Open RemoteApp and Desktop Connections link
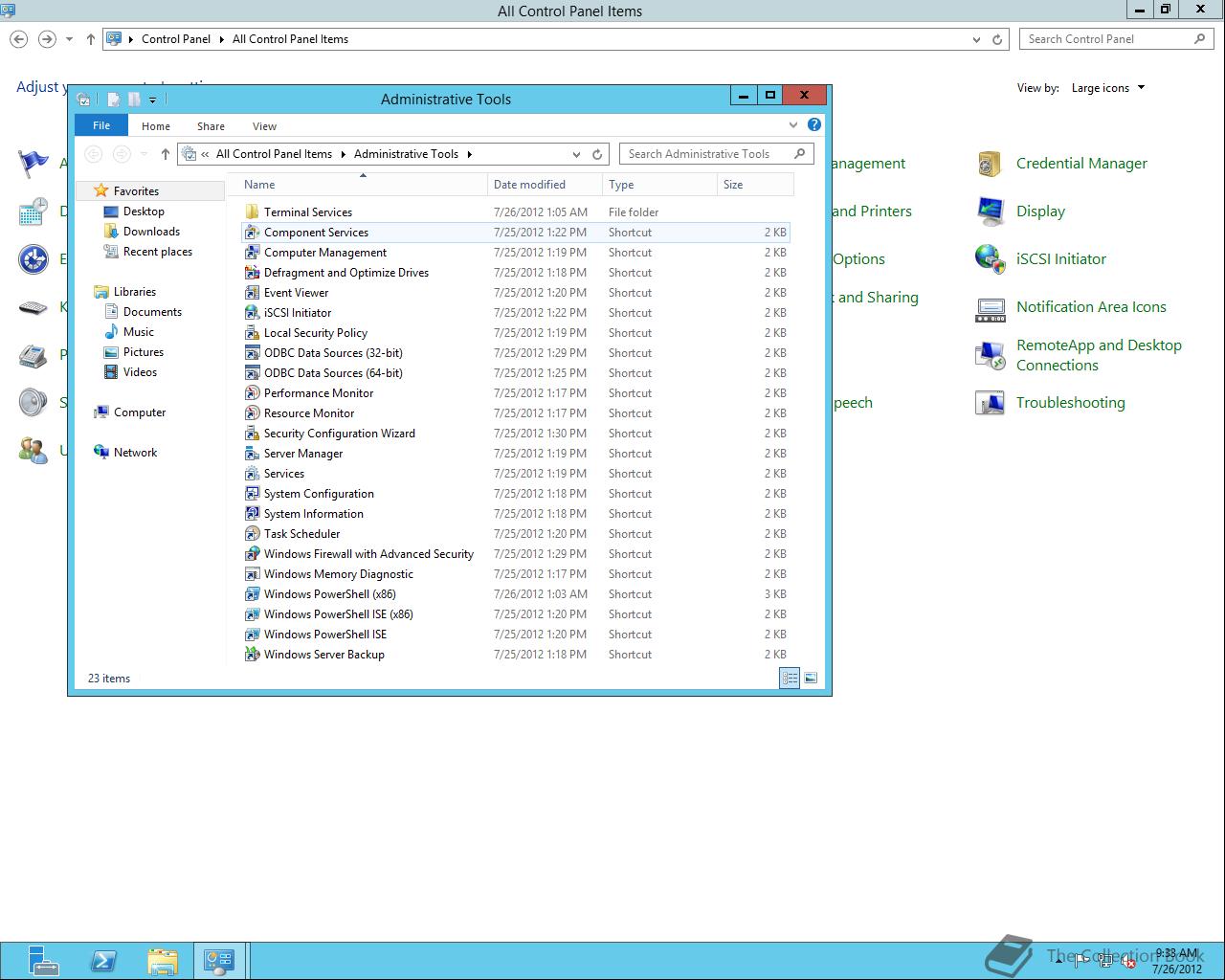1225x980 pixels. click(x=1099, y=355)
